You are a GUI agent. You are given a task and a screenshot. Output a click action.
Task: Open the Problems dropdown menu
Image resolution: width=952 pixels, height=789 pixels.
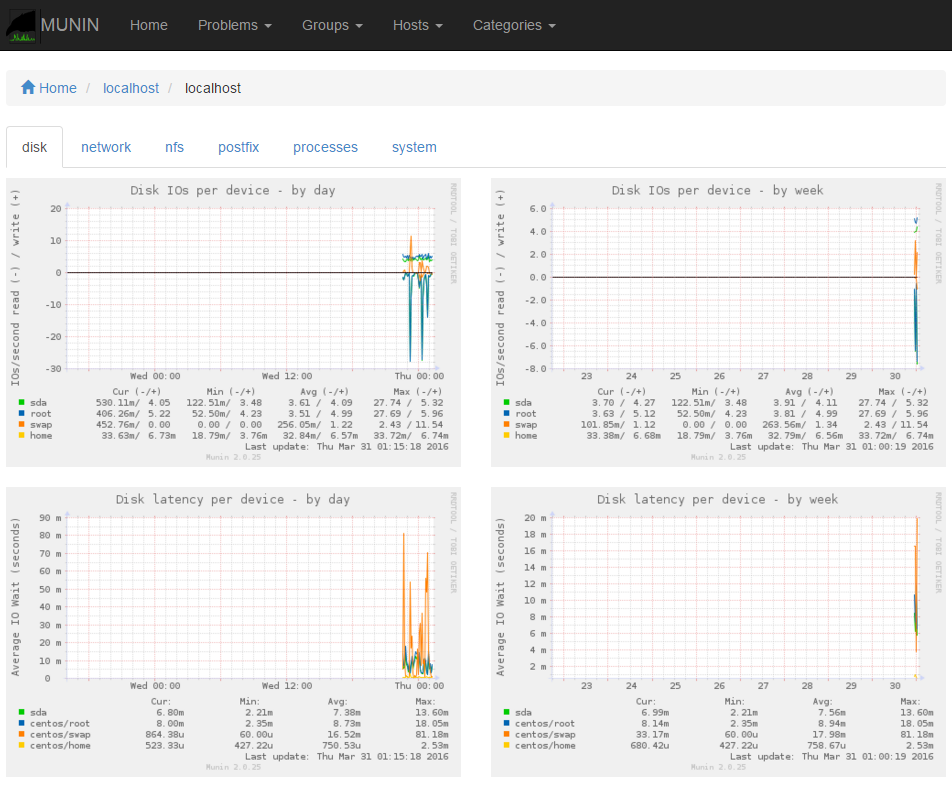[234, 25]
